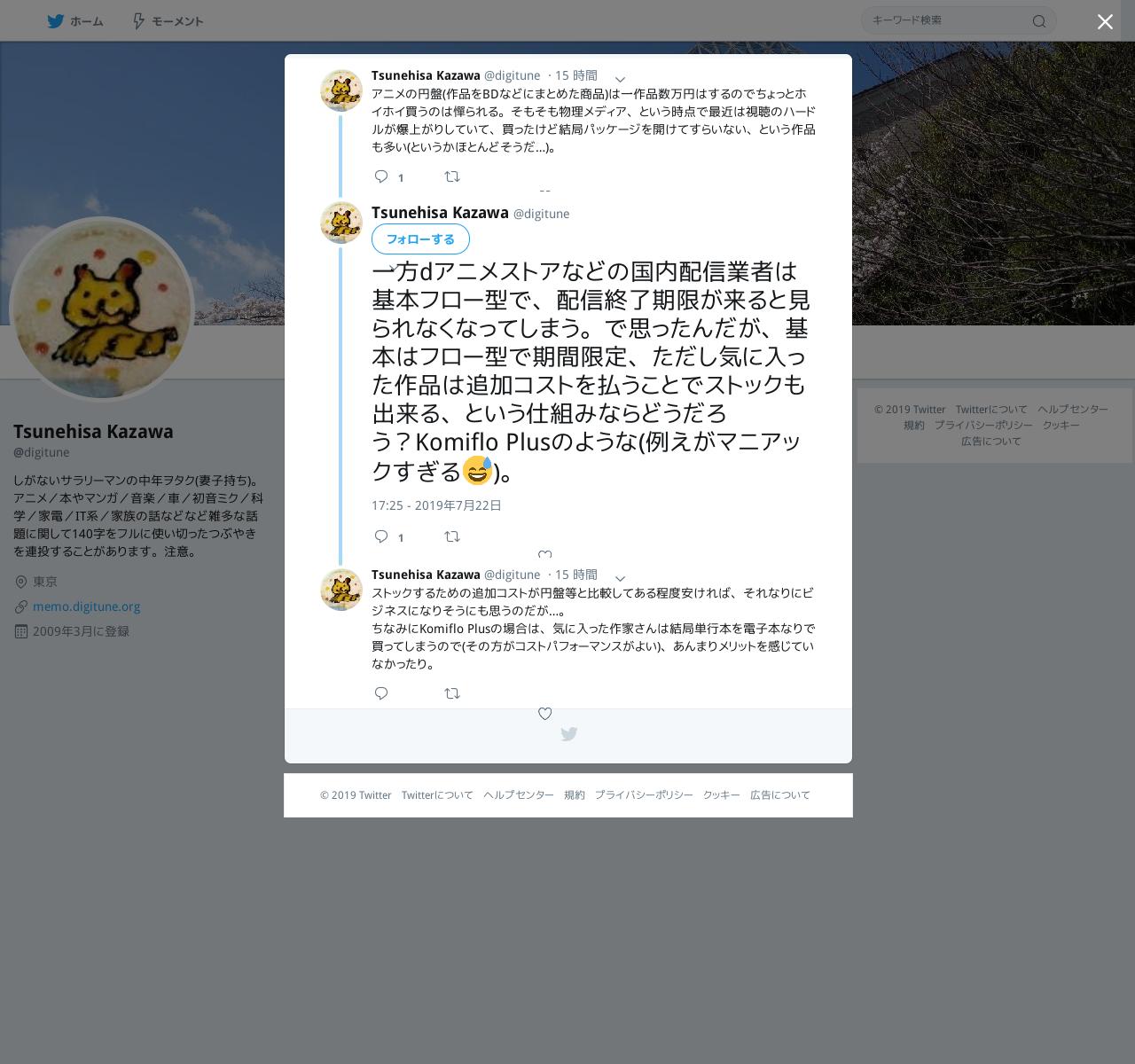This screenshot has width=1135, height=1064.
Task: Like the last tweet with heart icon
Action: point(545,714)
